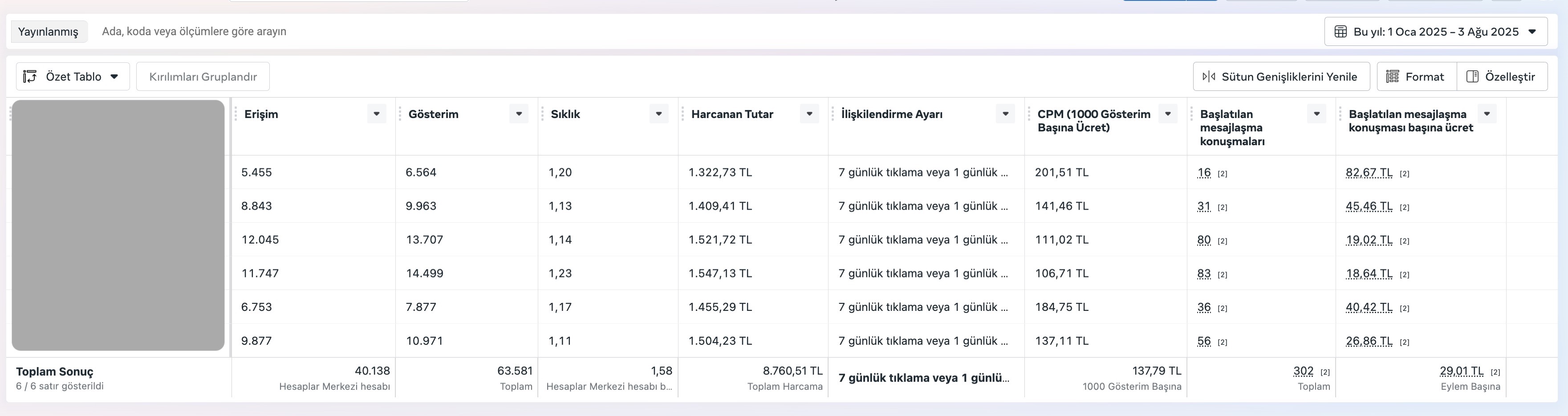Select the Erişim cell 5.455
The image size is (1568, 416).
tap(256, 172)
